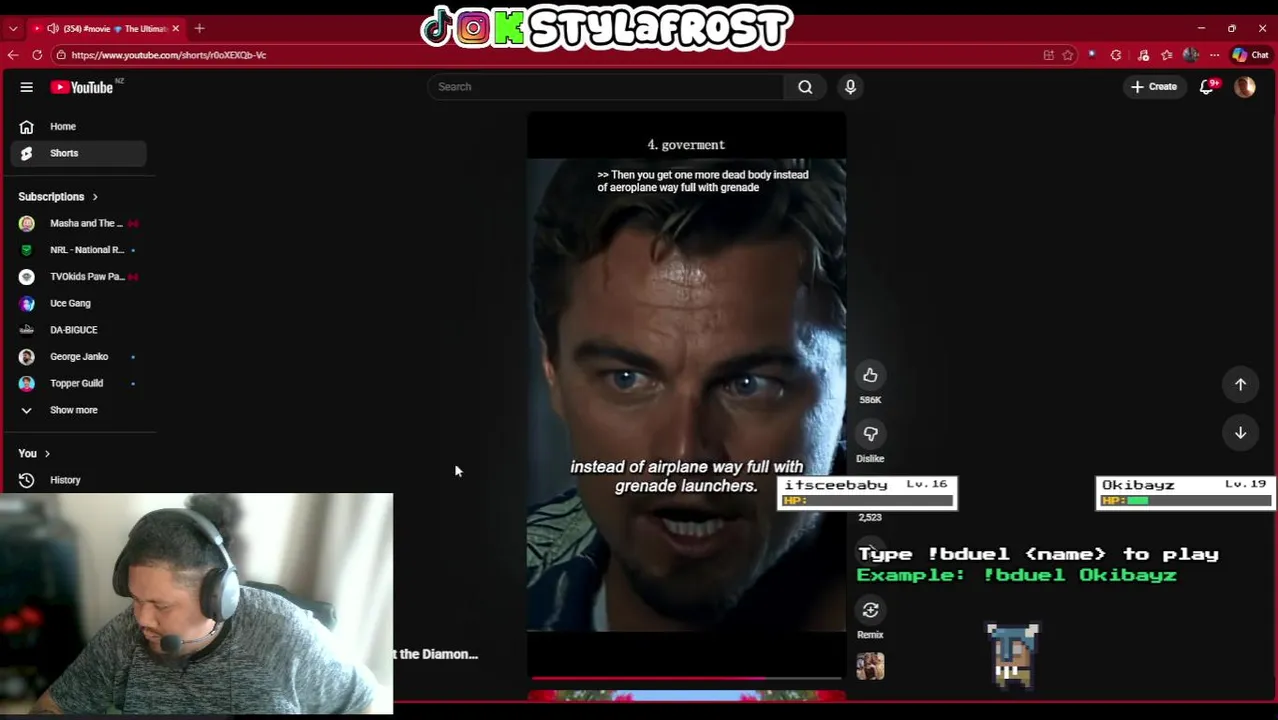Open a new browser tab
Image resolution: width=1278 pixels, height=720 pixels.
coord(199,28)
